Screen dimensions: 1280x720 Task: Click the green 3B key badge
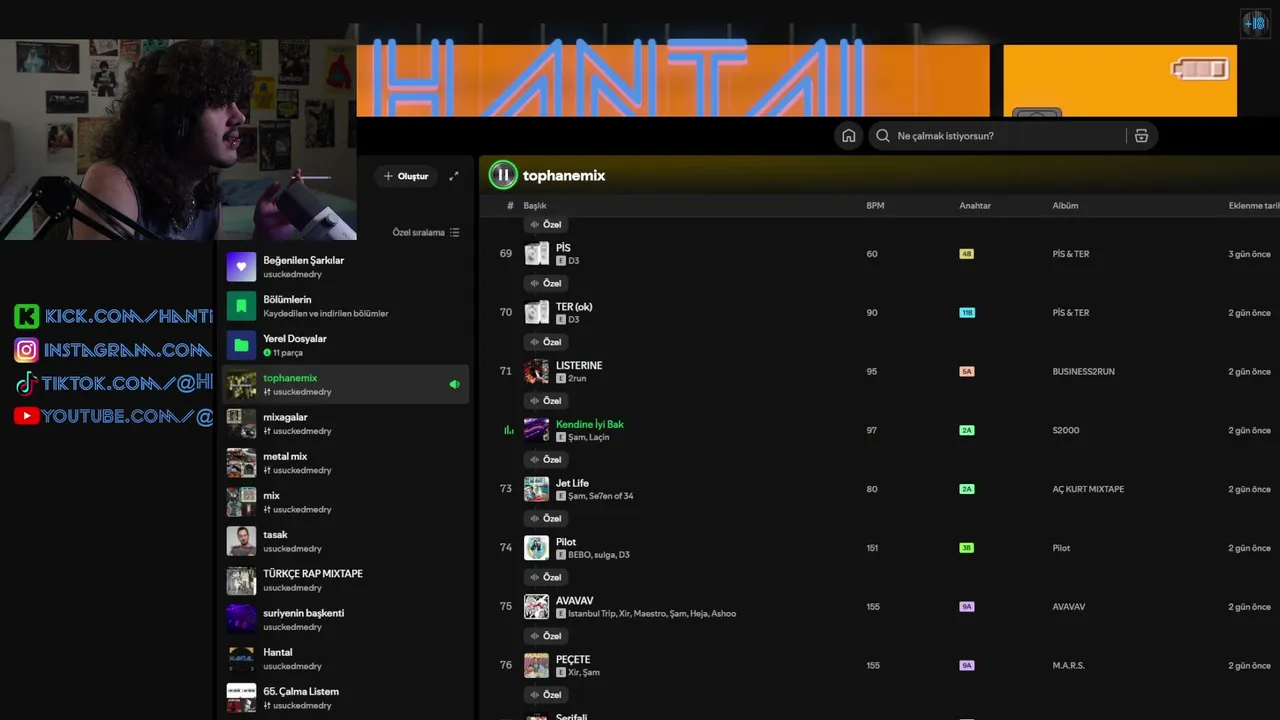(966, 548)
